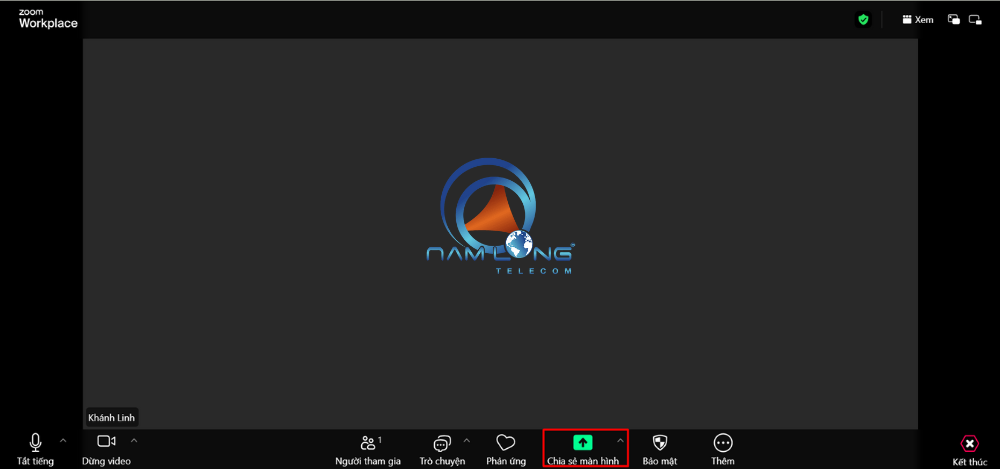The width and height of the screenshot is (1000, 469).
Task: Click the green Chia sẻ màn hình icon
Action: [583, 442]
